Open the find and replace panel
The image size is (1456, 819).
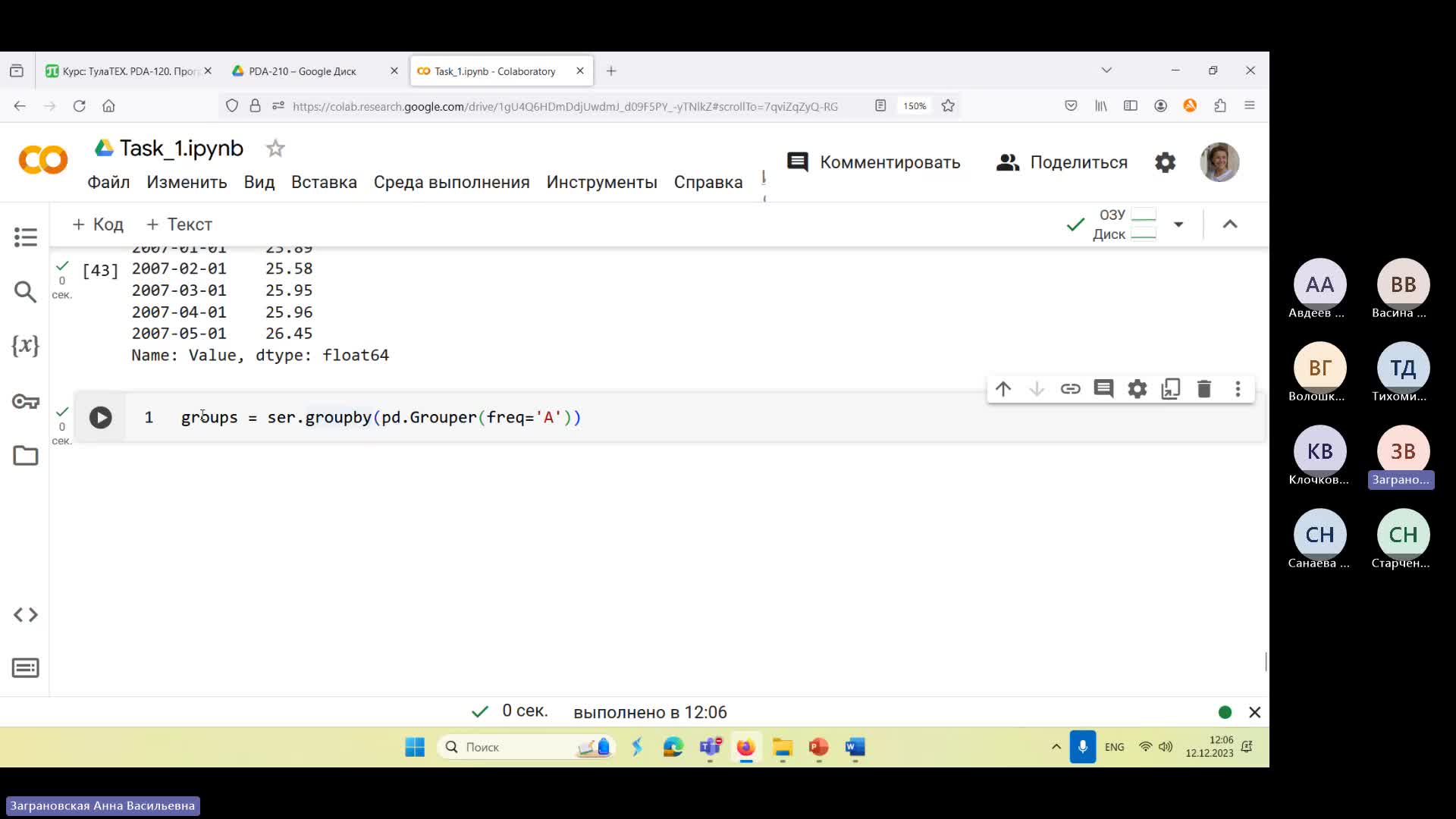pyautogui.click(x=25, y=292)
